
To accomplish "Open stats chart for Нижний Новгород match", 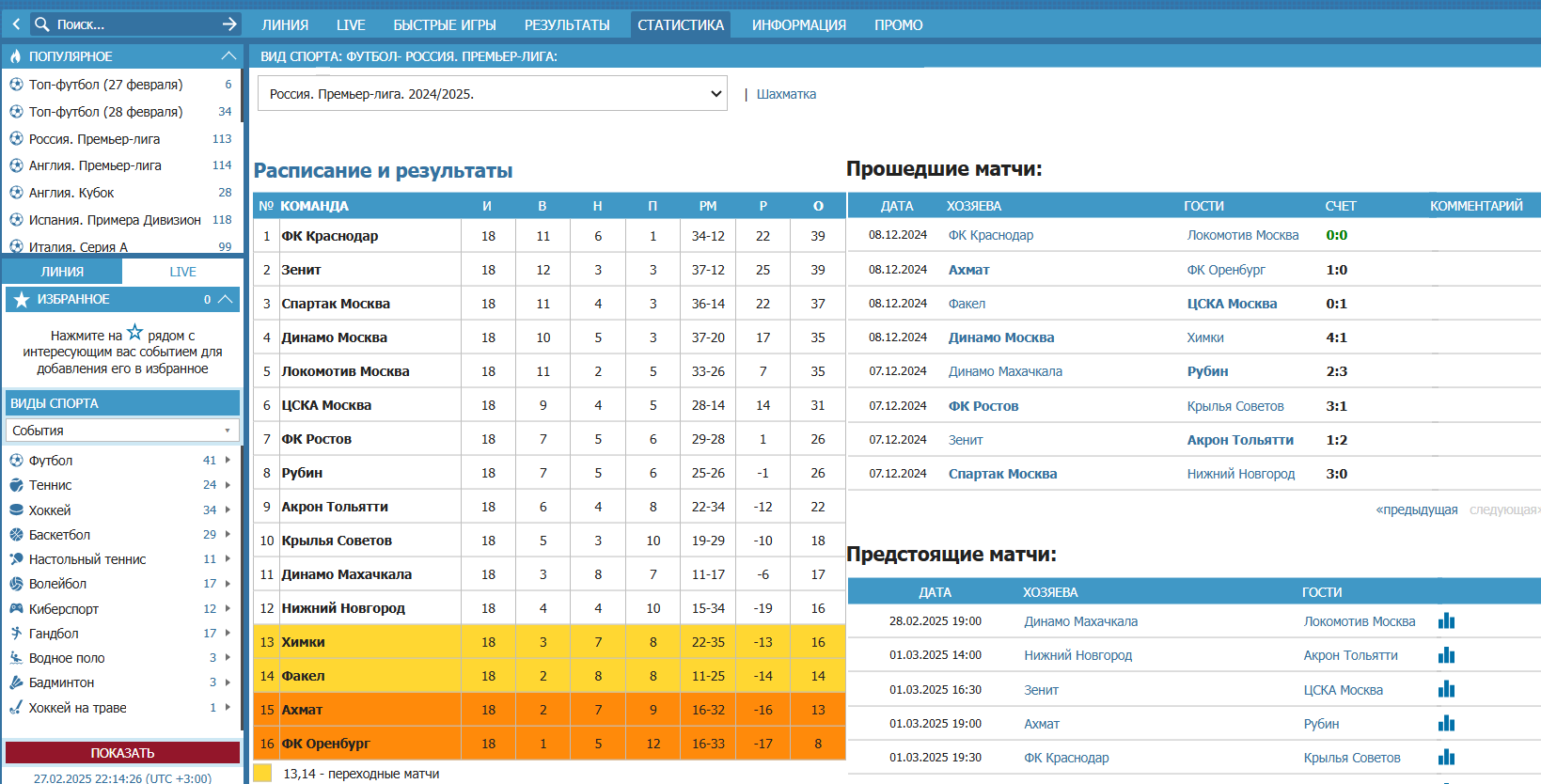I will click(x=1446, y=655).
